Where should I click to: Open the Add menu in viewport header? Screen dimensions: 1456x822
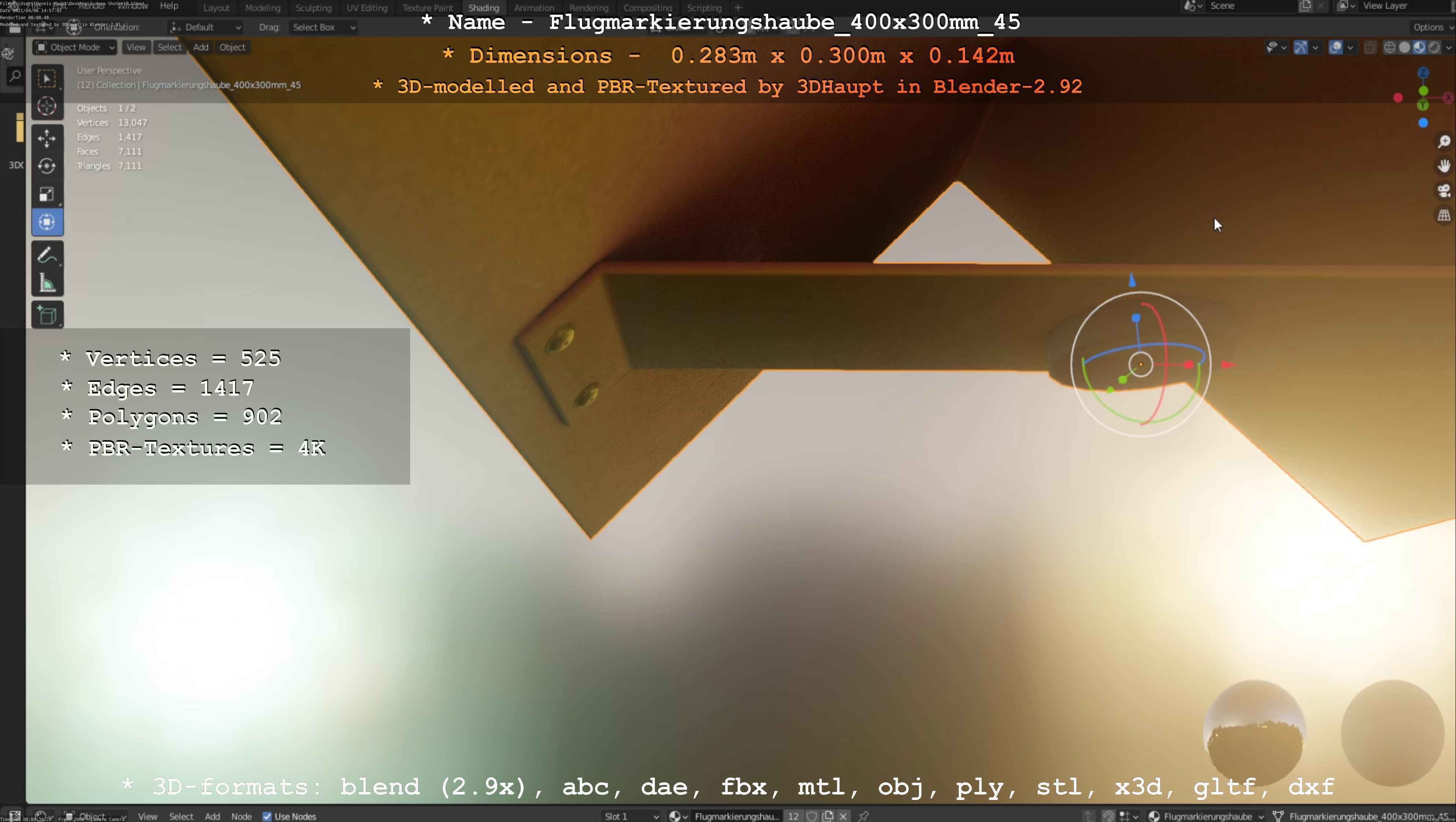coord(200,47)
